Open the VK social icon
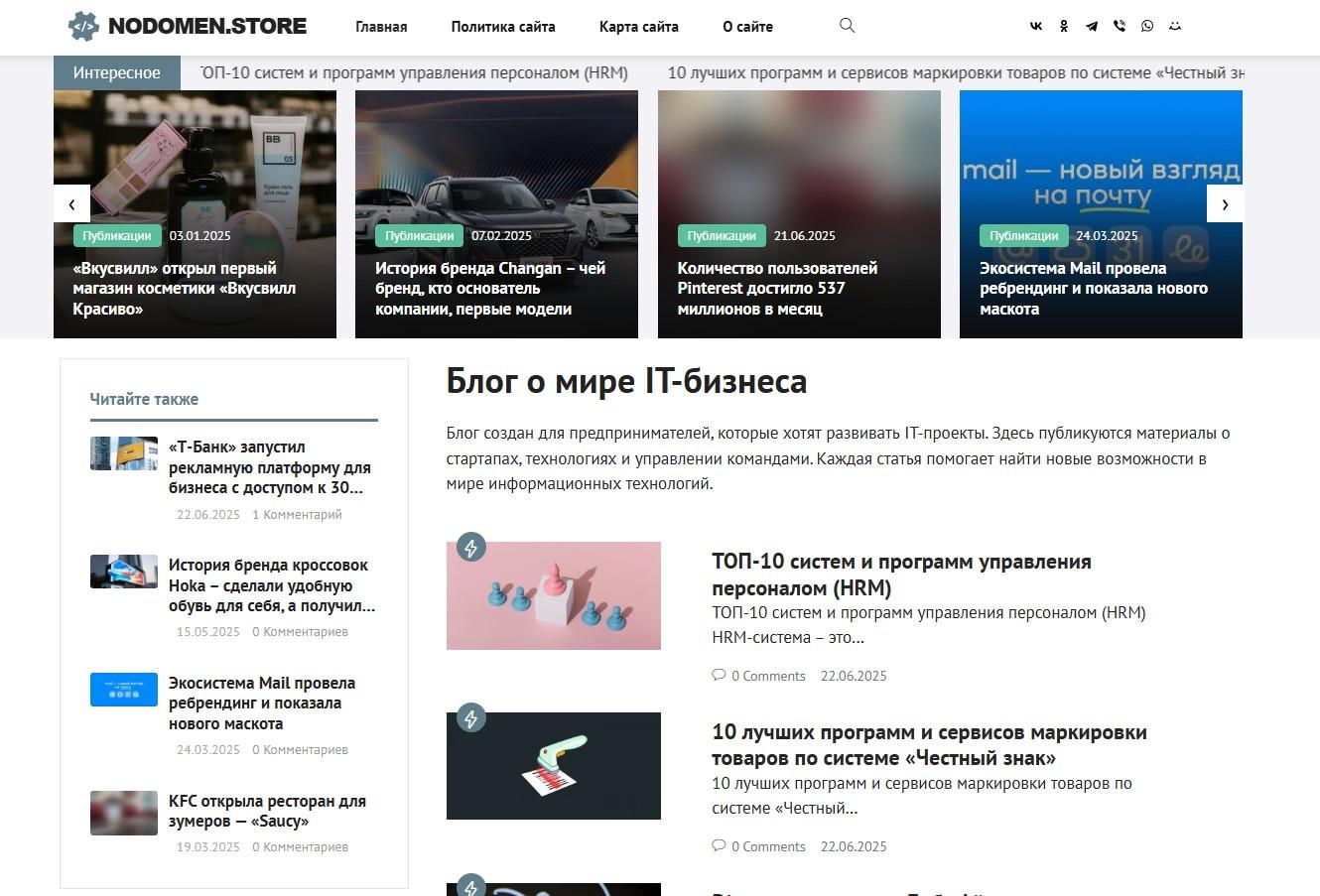The width and height of the screenshot is (1320, 896). 1036,27
